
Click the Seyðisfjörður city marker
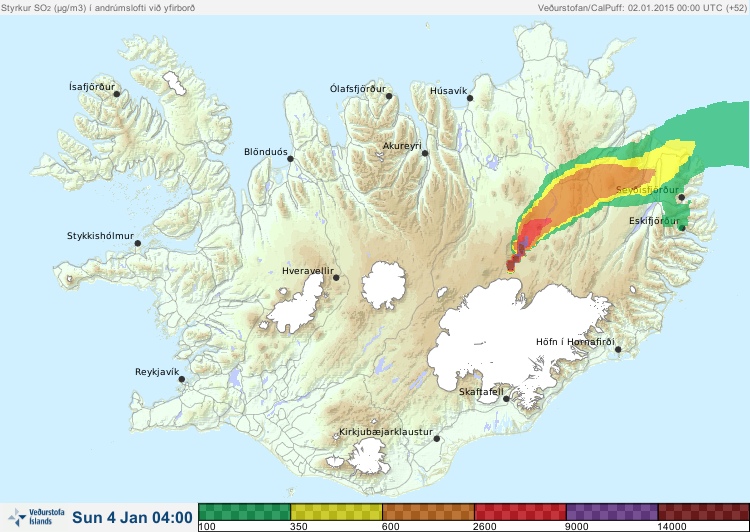click(x=682, y=197)
